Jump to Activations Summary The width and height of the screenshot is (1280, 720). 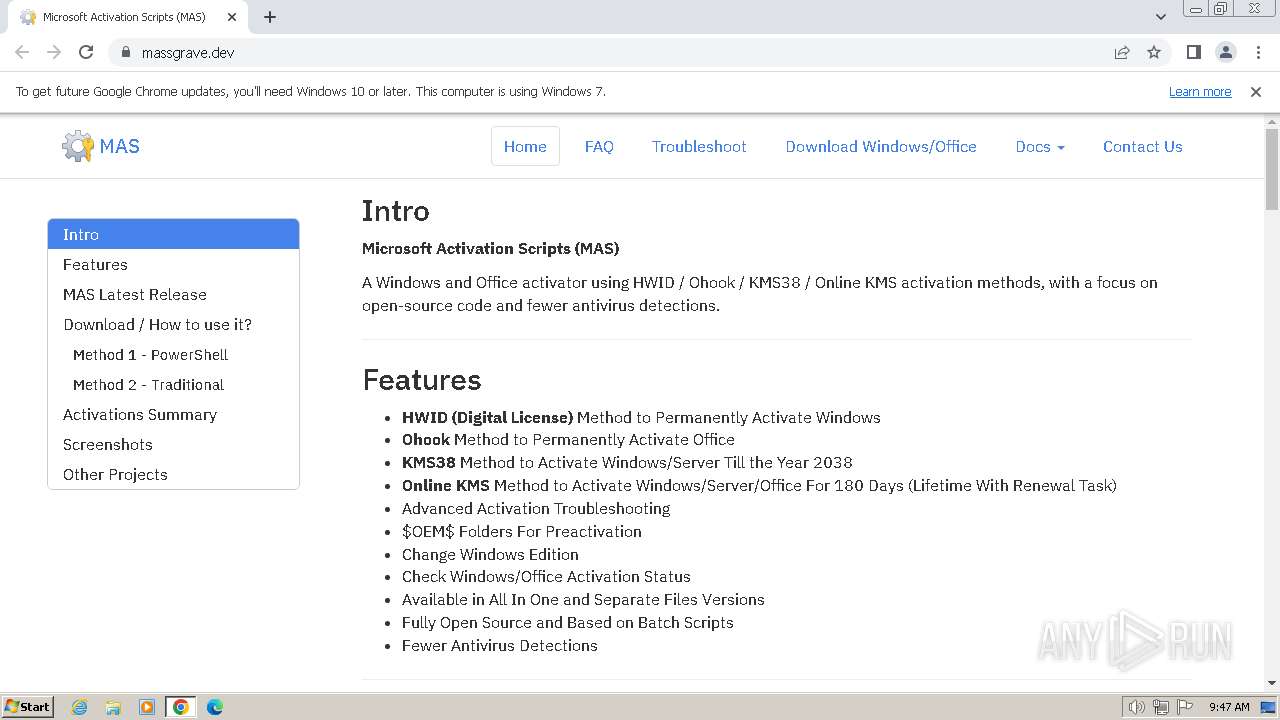[x=173, y=414]
